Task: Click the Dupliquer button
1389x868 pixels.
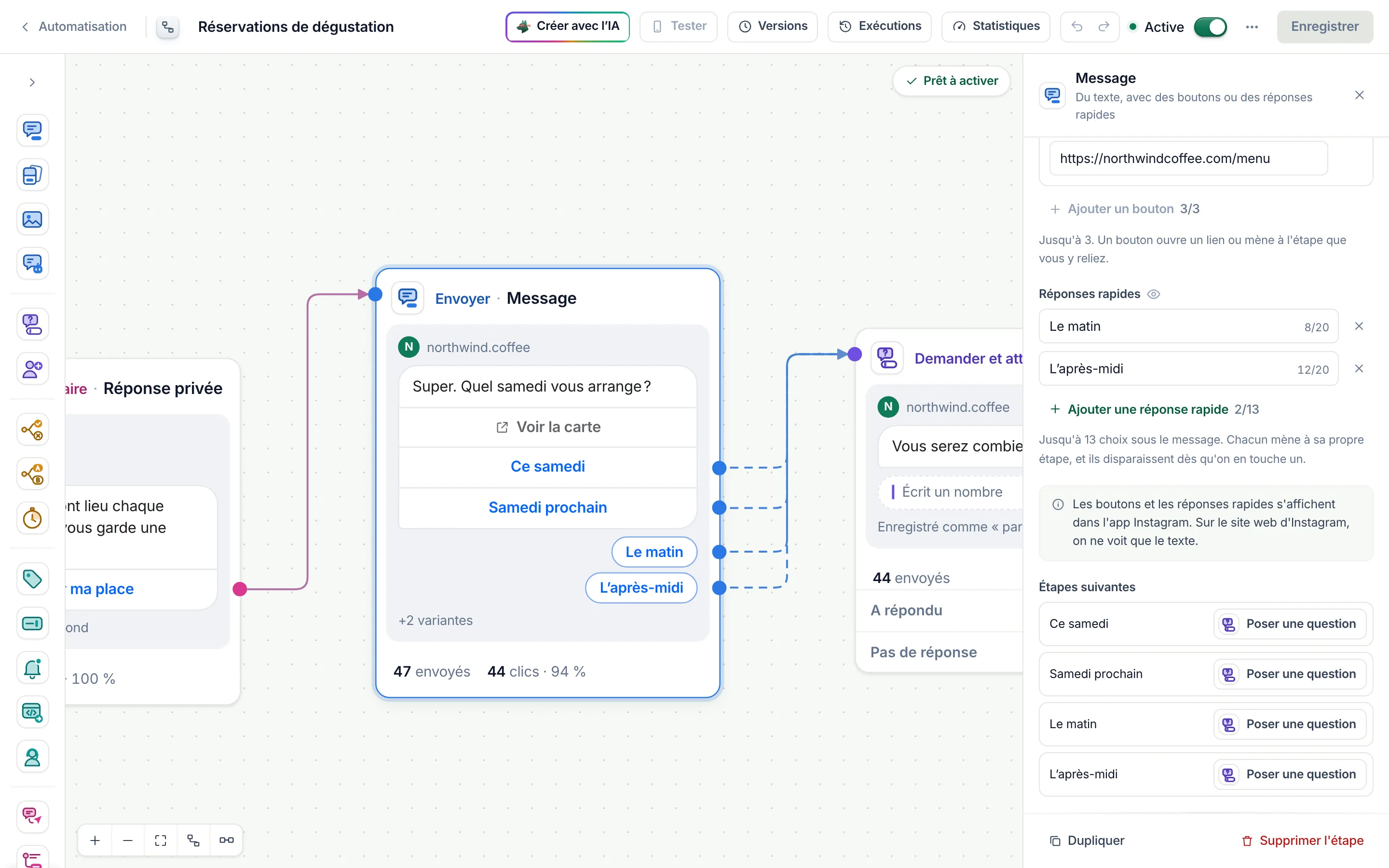Action: (1087, 841)
